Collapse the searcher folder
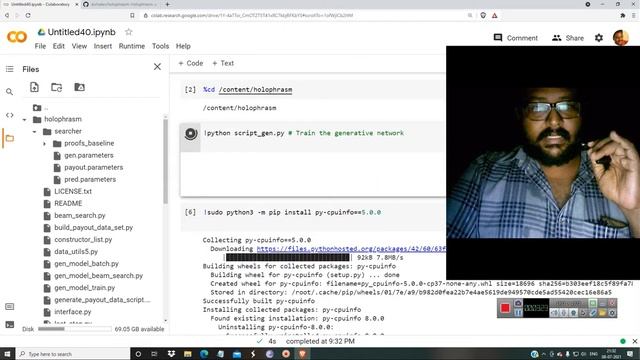640x360 pixels. click(35, 131)
